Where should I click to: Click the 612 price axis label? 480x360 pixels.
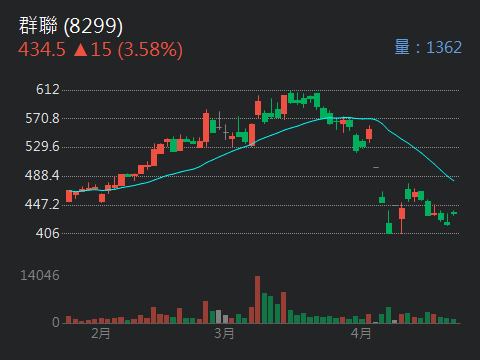coord(48,90)
